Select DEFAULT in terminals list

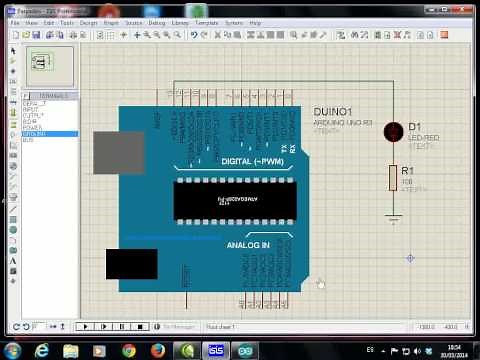coord(50,104)
